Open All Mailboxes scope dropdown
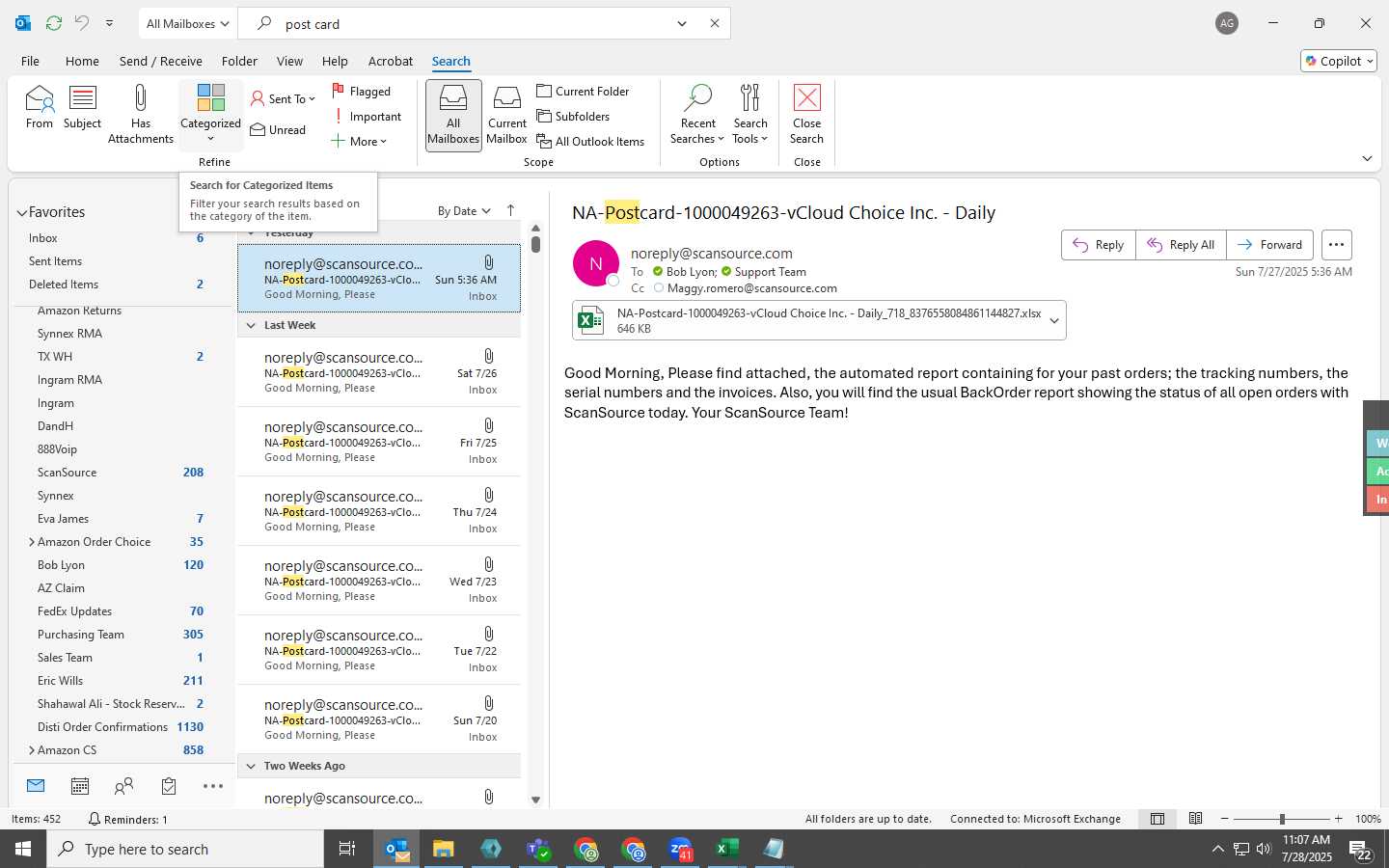Screen dimensions: 1389x868 (x=187, y=23)
